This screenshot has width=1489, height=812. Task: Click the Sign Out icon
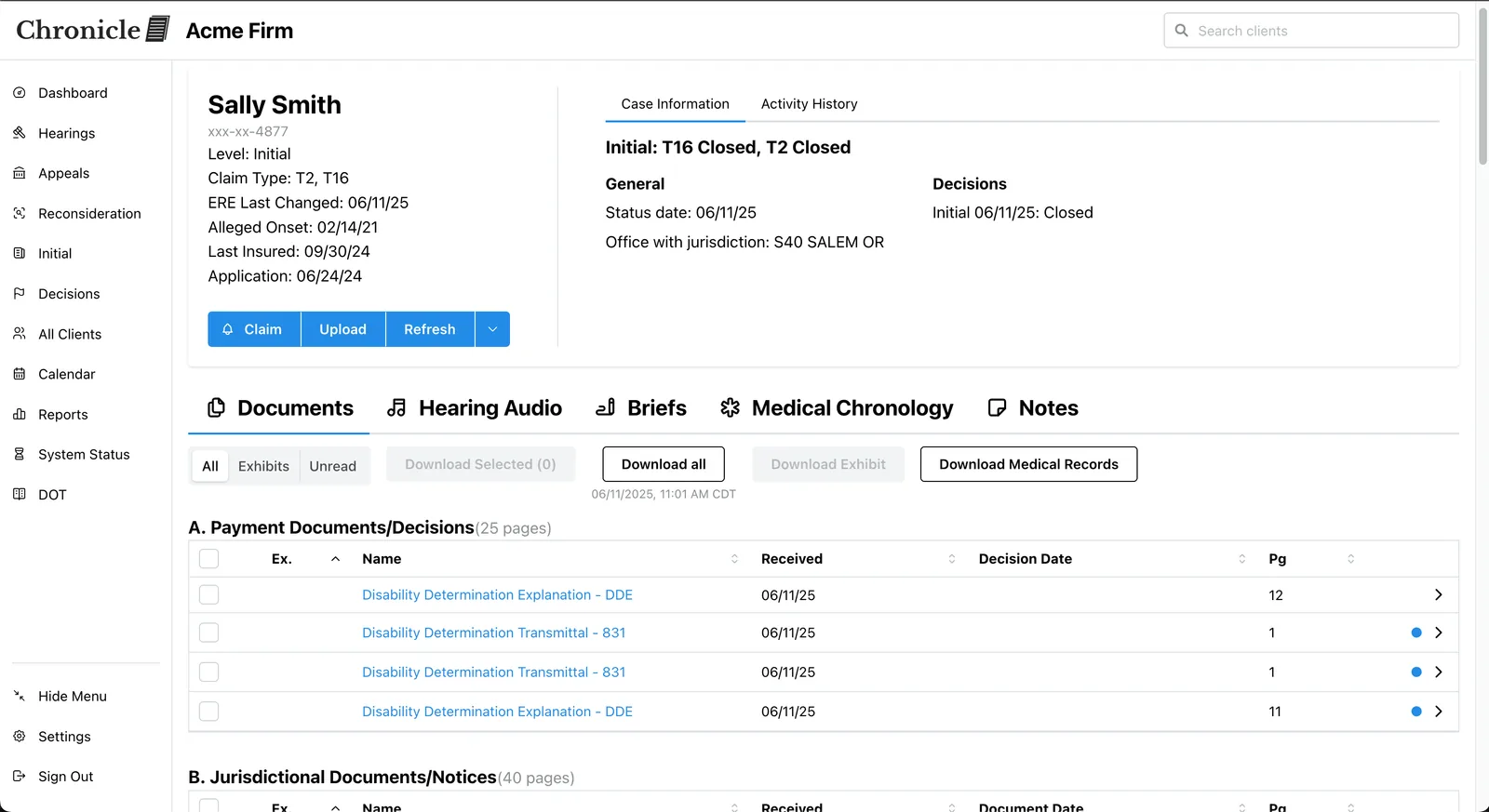tap(20, 777)
